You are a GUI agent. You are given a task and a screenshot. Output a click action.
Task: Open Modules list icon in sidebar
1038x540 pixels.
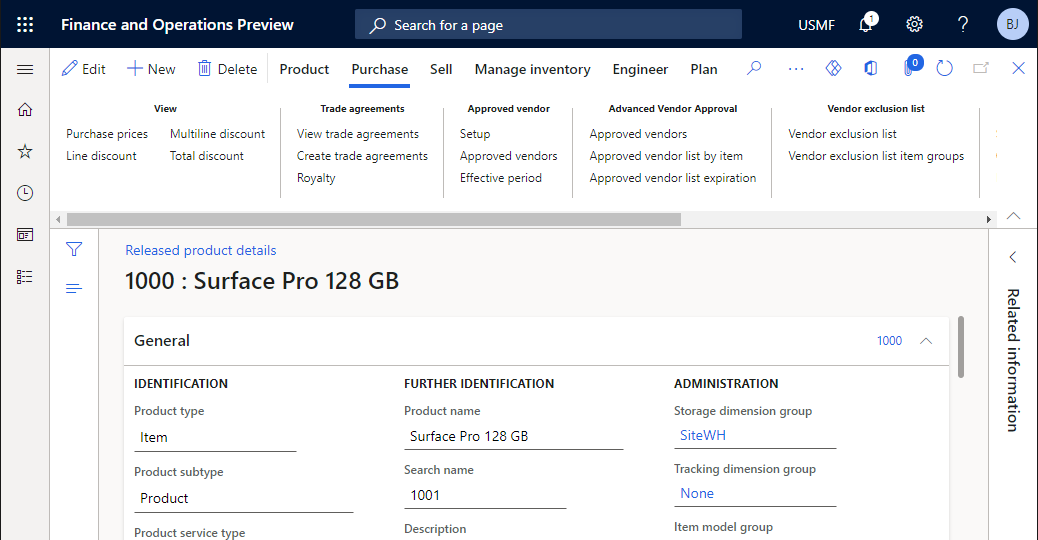(24, 277)
